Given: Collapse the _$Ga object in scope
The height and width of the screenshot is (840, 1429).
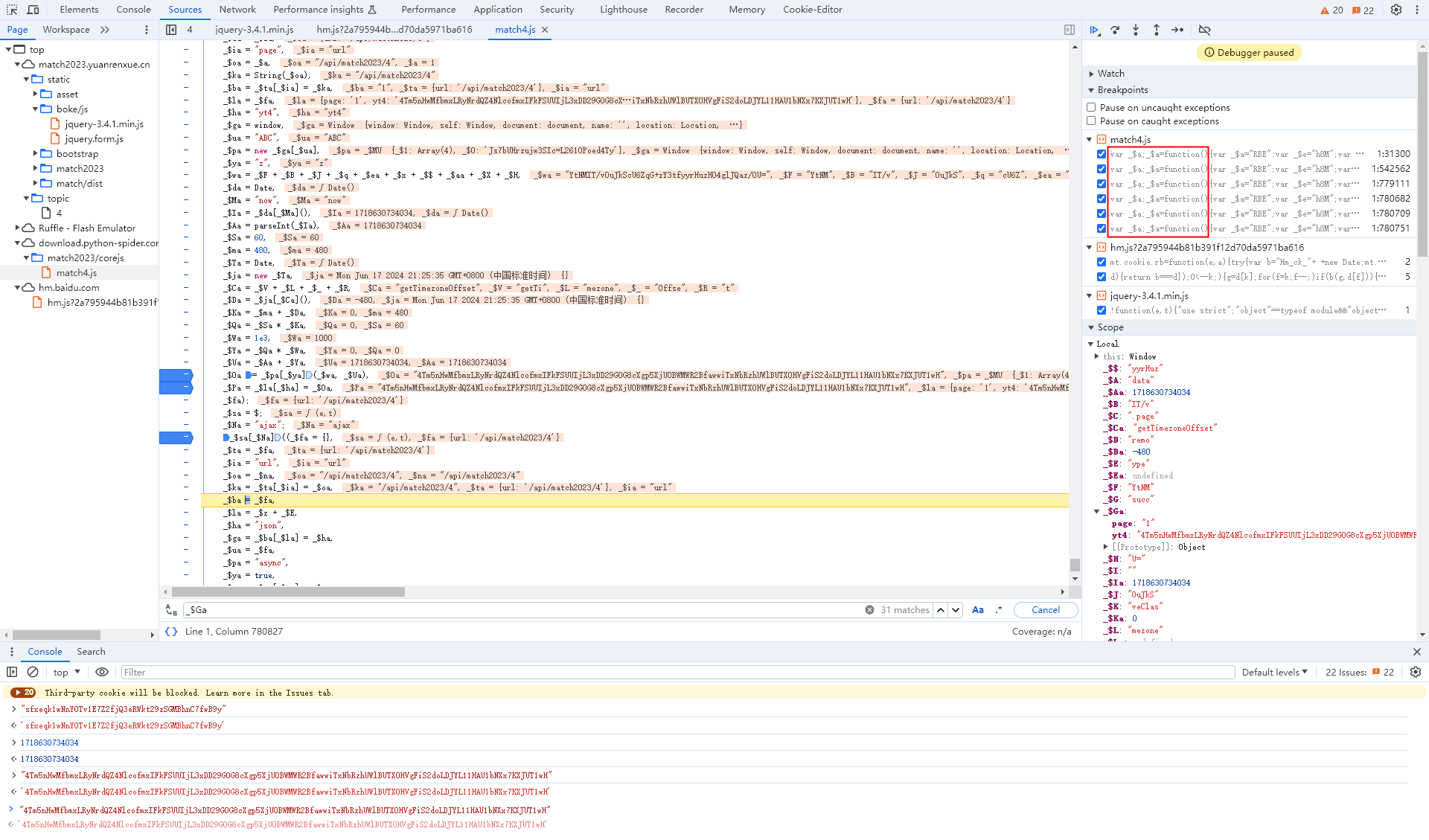Looking at the screenshot, I should [x=1096, y=512].
